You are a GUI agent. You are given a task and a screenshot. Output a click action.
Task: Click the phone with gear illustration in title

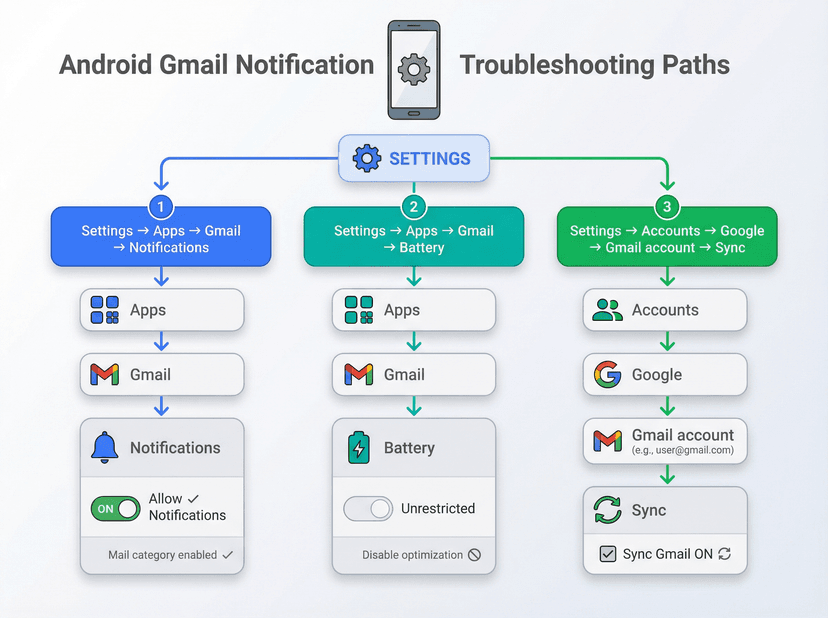click(x=414, y=70)
